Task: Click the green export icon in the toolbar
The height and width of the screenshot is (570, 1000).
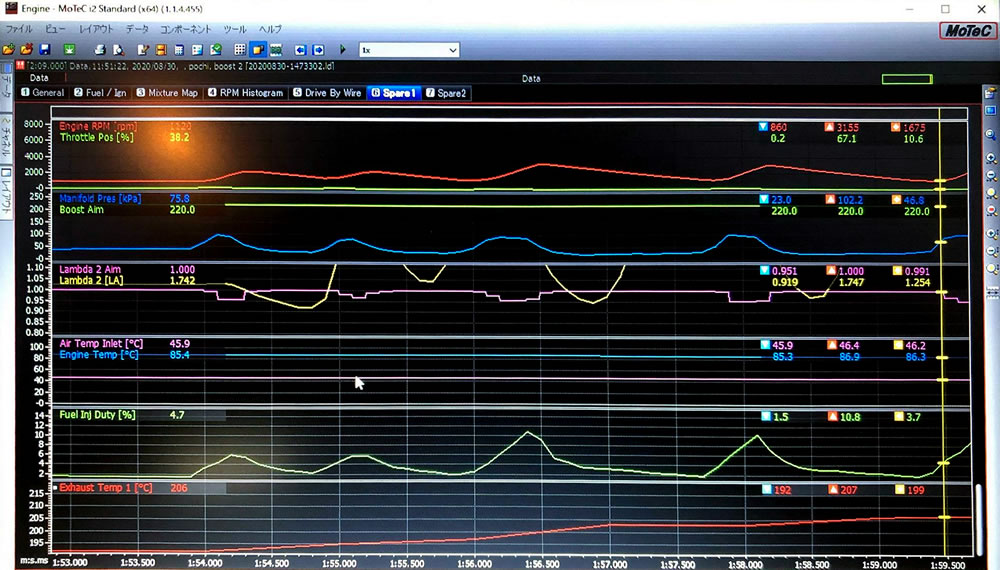Action: pyautogui.click(x=70, y=49)
